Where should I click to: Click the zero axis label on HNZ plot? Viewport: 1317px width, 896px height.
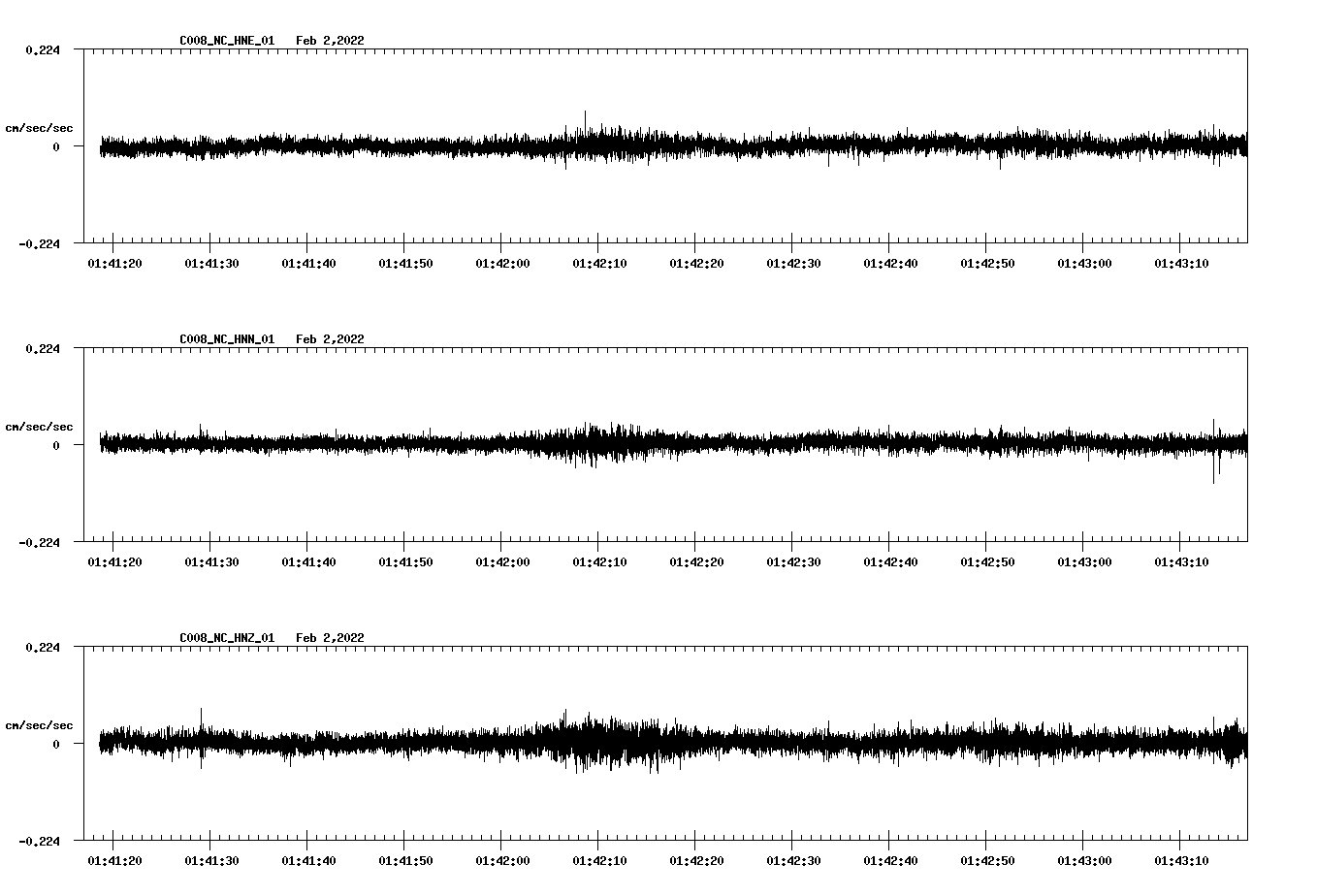tap(56, 745)
